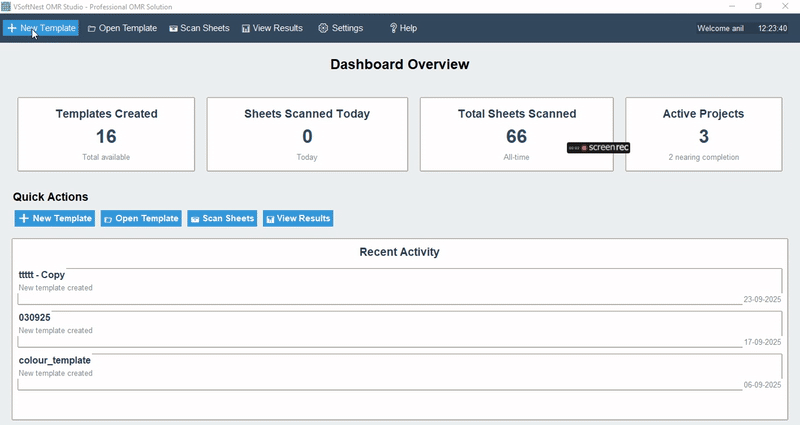Click the scanner icon beside Scan Sheets in the menu bar

click(x=173, y=28)
